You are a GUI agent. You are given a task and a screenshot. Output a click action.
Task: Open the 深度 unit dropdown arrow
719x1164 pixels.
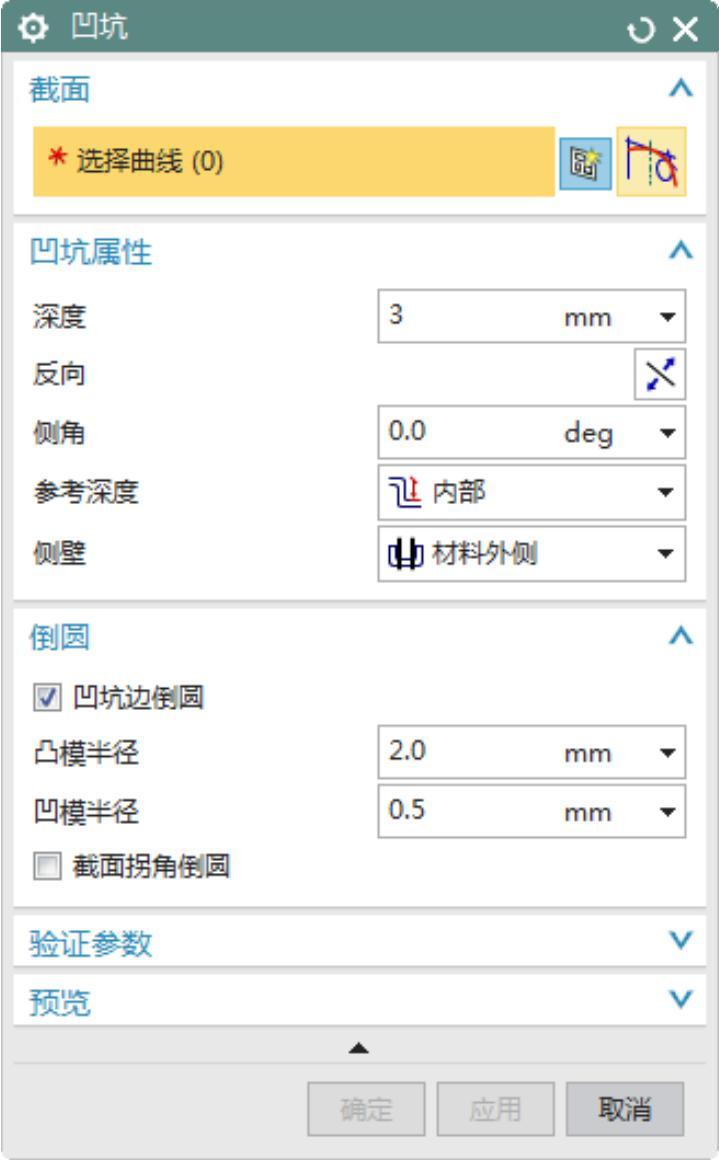(x=666, y=318)
